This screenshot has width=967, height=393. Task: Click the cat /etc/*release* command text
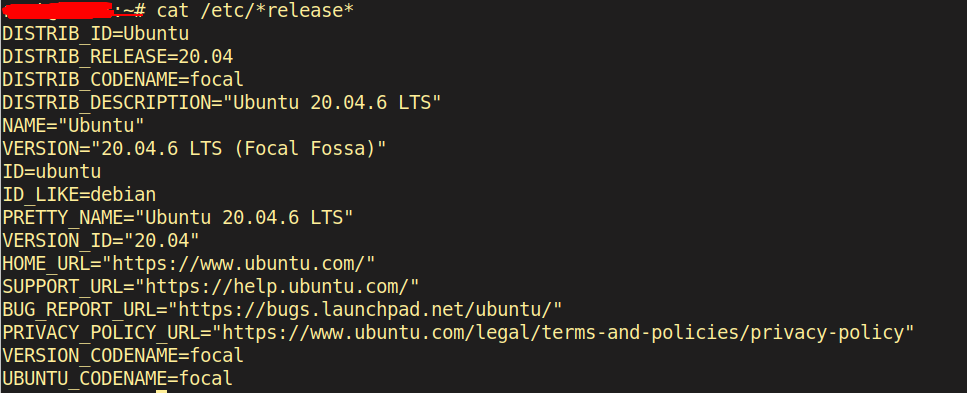(255, 10)
